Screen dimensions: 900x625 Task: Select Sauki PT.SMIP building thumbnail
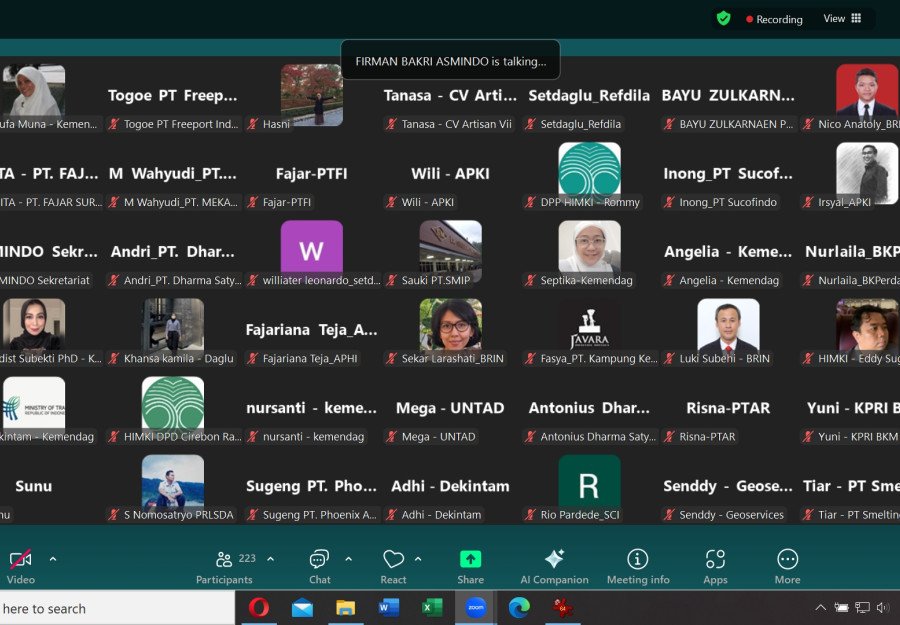[451, 250]
